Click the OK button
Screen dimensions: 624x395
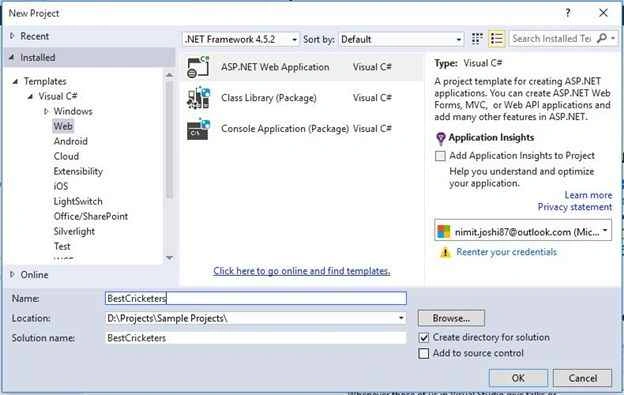point(518,378)
